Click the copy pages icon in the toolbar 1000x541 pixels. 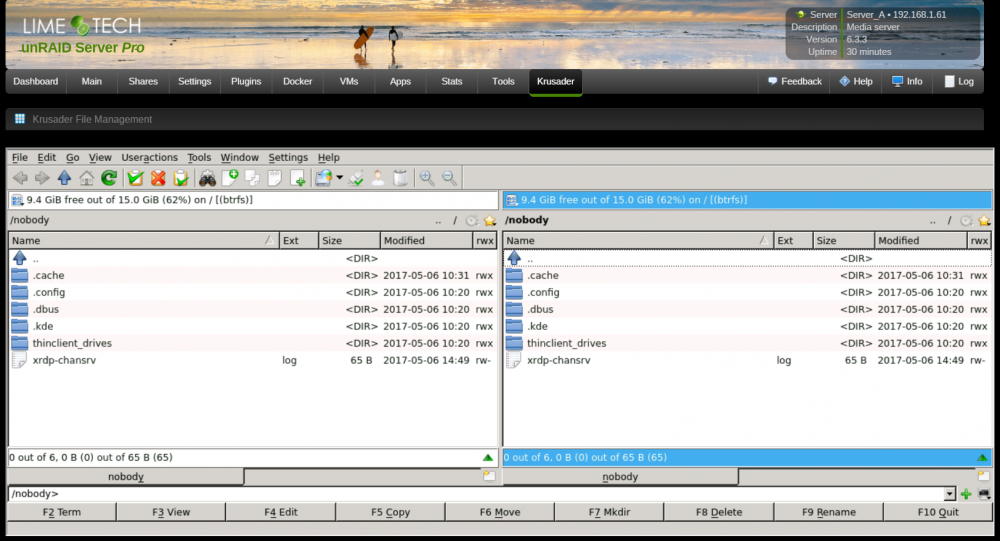click(x=253, y=178)
